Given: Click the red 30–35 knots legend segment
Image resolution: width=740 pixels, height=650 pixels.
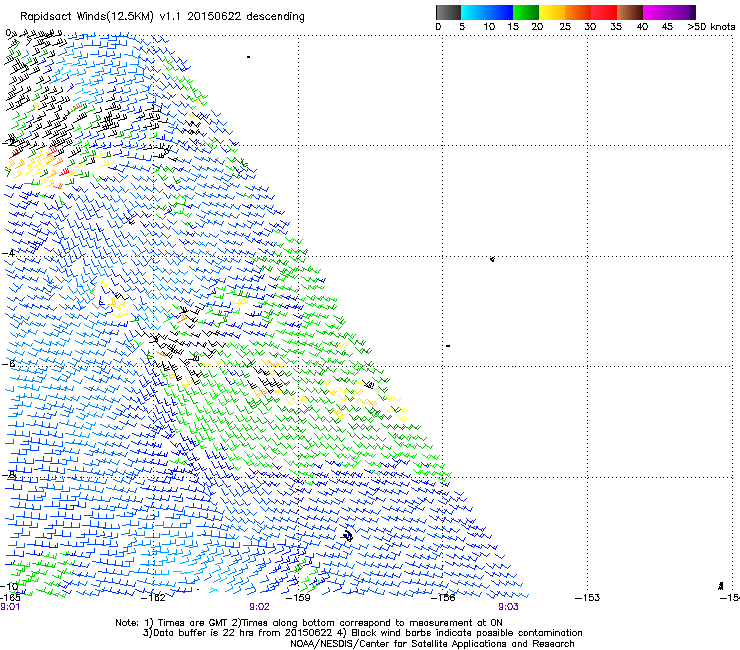Looking at the screenshot, I should [x=604, y=12].
